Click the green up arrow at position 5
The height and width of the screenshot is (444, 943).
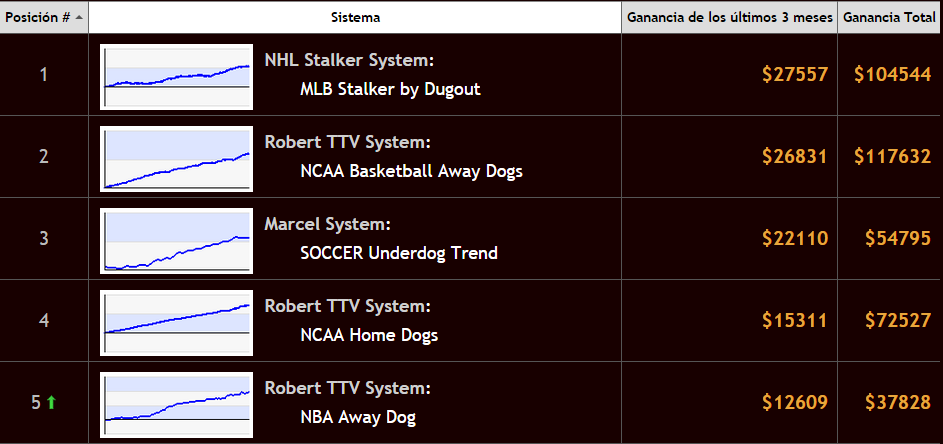[51, 402]
